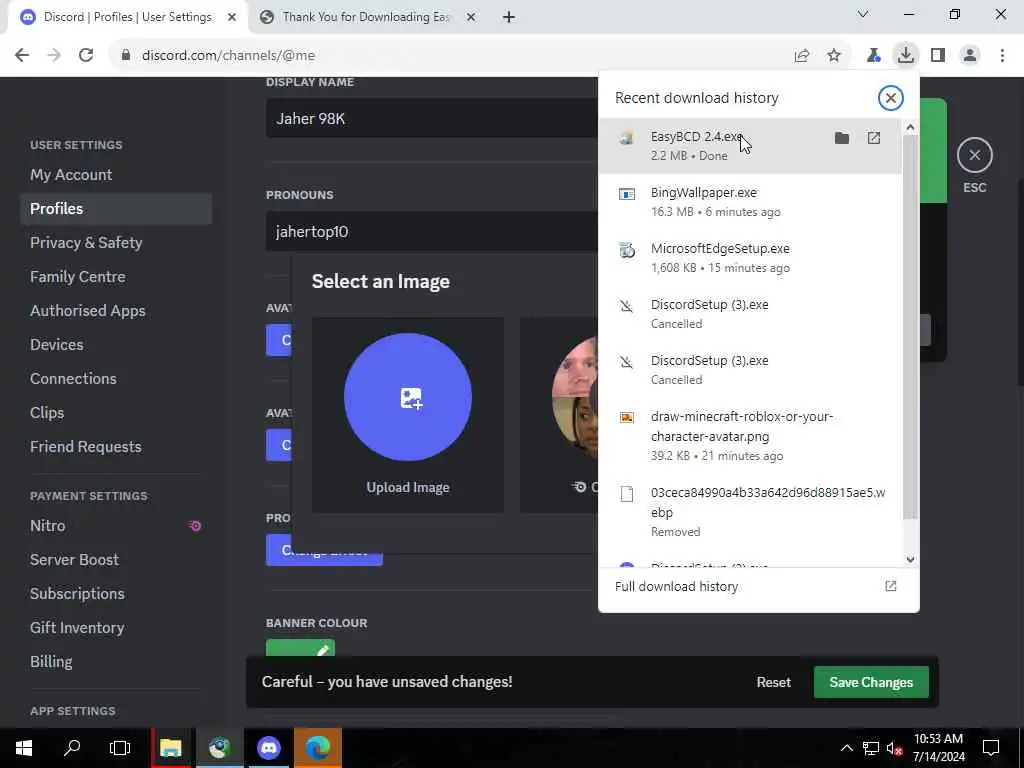Open the Chrome Labs flask icon
1024x768 pixels.
click(x=873, y=55)
